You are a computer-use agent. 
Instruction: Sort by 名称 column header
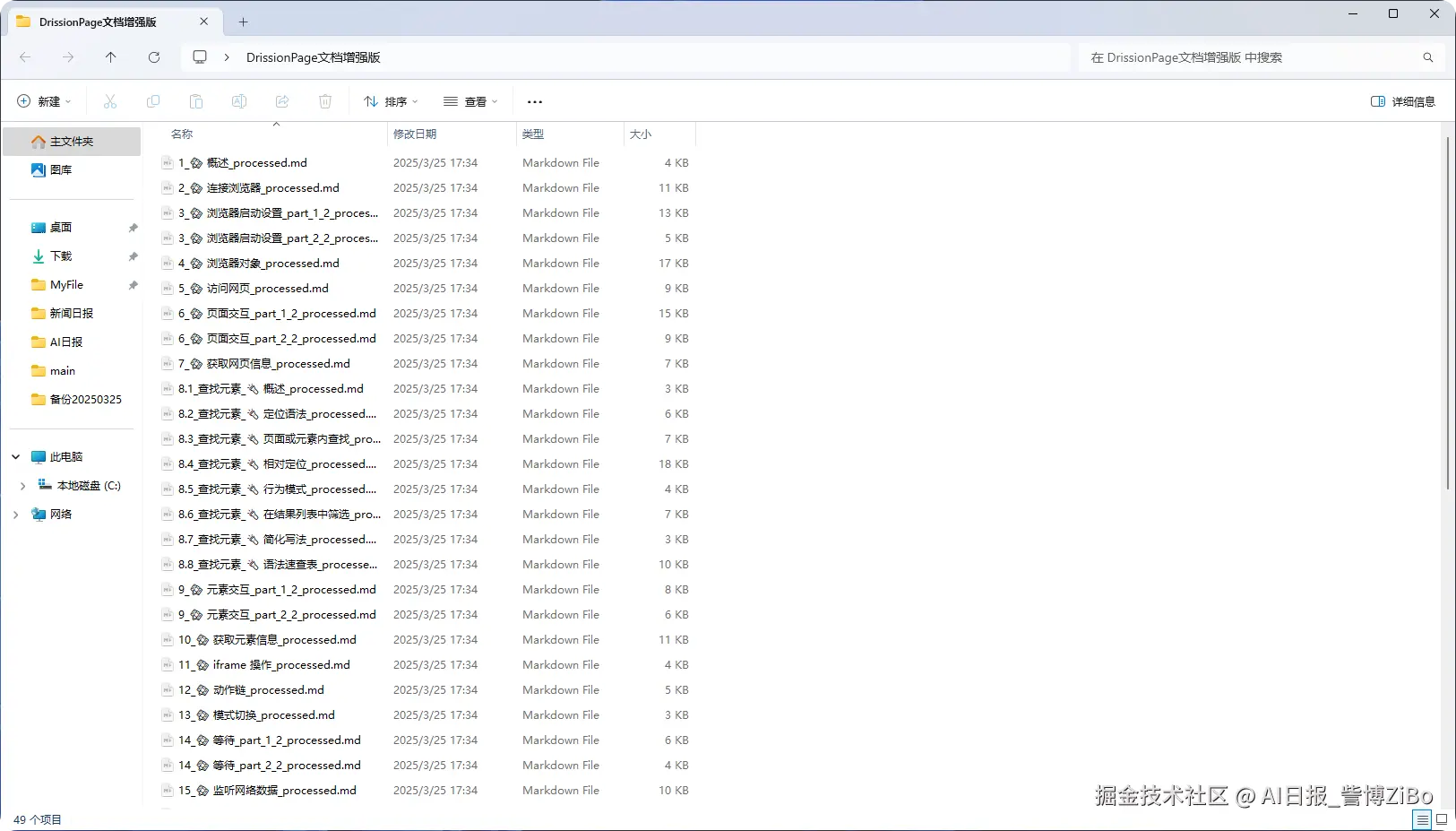pyautogui.click(x=276, y=134)
